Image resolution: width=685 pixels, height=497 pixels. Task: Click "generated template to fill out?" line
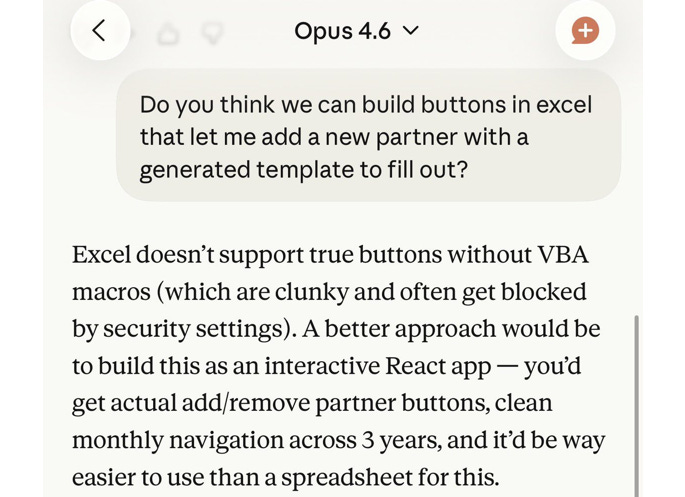(x=302, y=169)
